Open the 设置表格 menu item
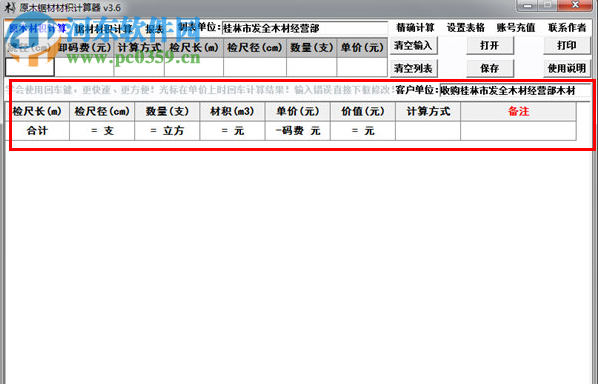Viewport: 598px width, 384px height. pyautogui.click(x=466, y=27)
